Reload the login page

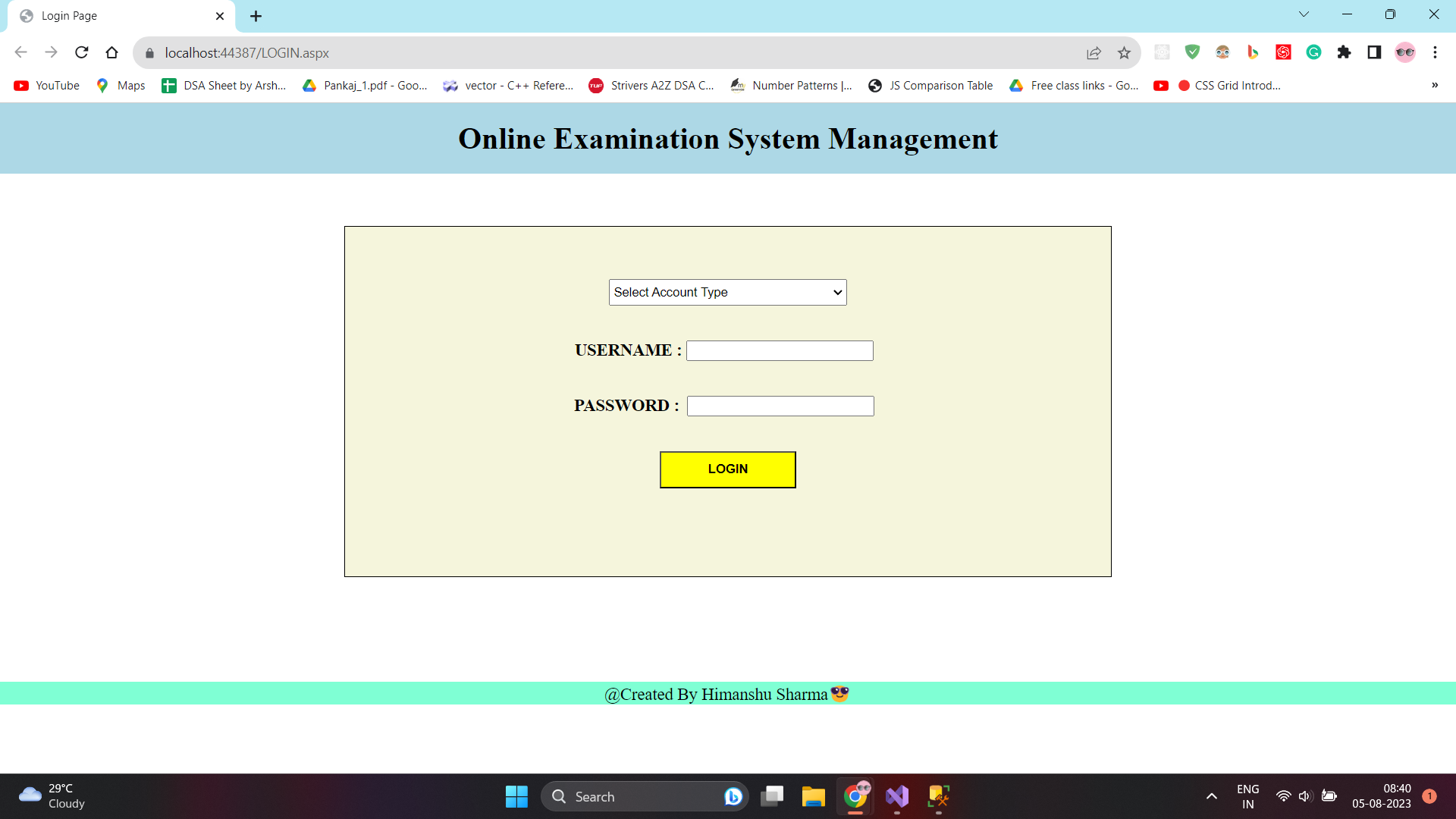(81, 52)
